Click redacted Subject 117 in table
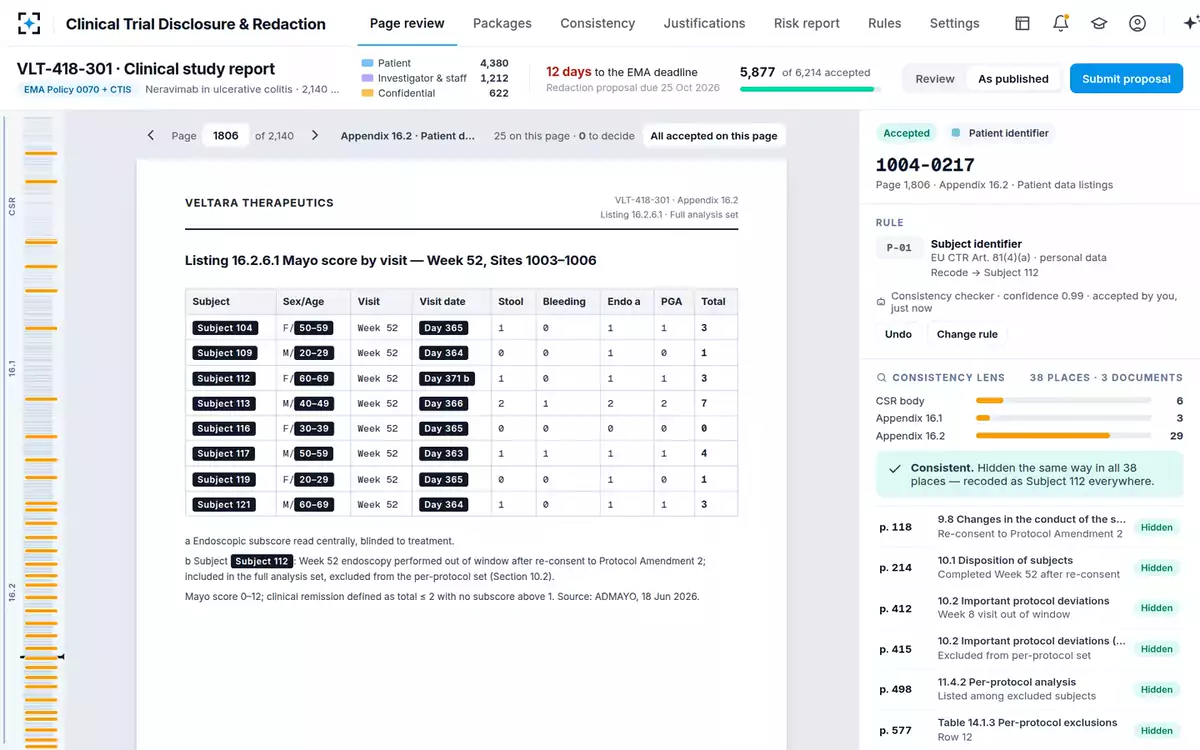1200x750 pixels. click(224, 454)
